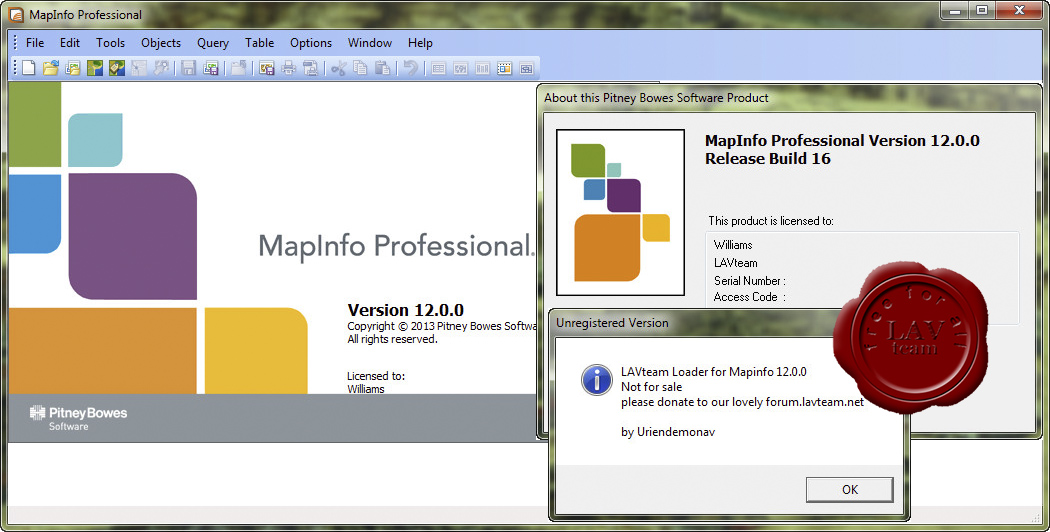Click the Save Window As image icon
Image resolution: width=1050 pixels, height=532 pixels.
point(267,68)
